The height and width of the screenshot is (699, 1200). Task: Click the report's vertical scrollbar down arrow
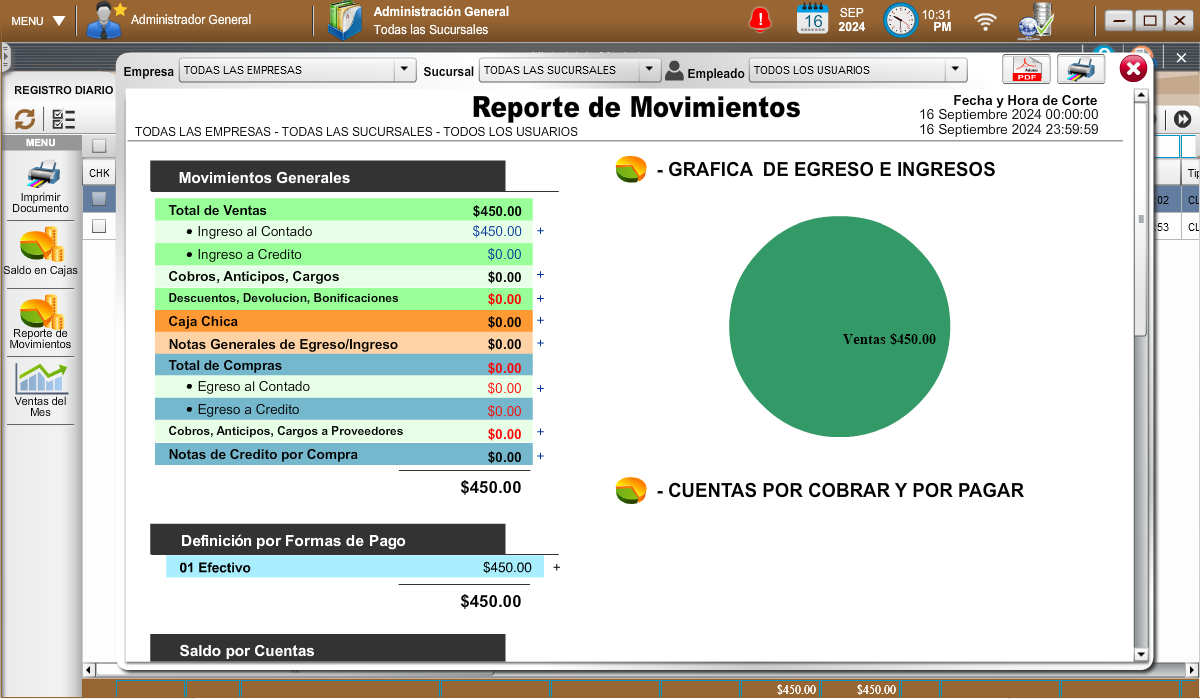1140,654
